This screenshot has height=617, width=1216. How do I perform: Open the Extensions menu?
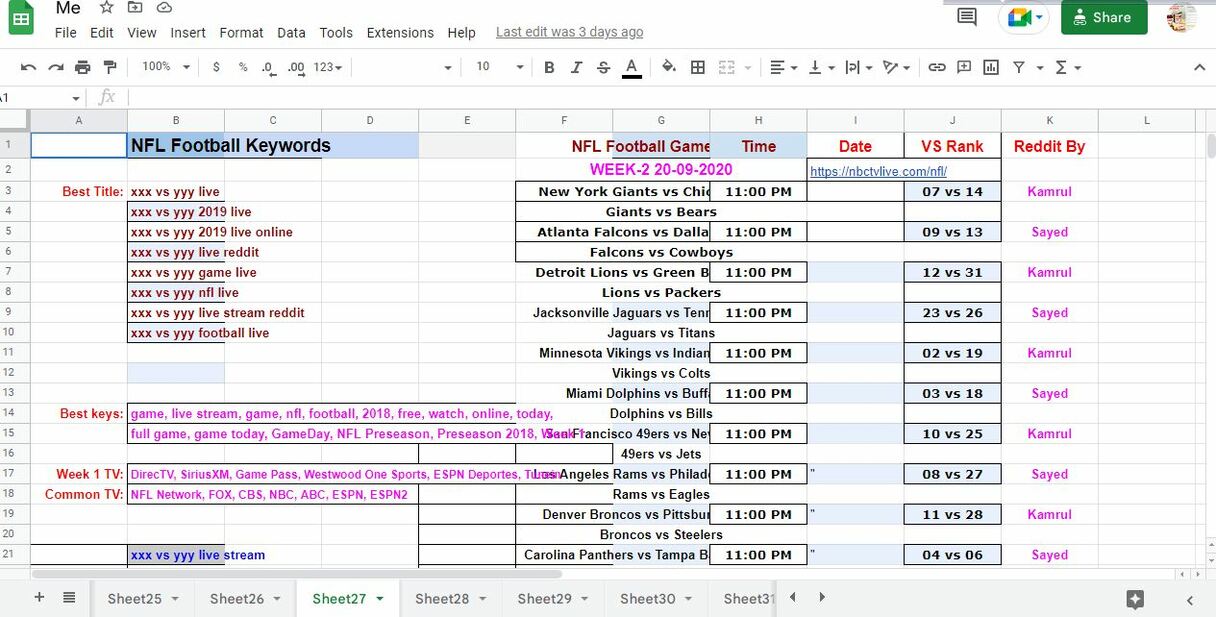[x=400, y=32]
